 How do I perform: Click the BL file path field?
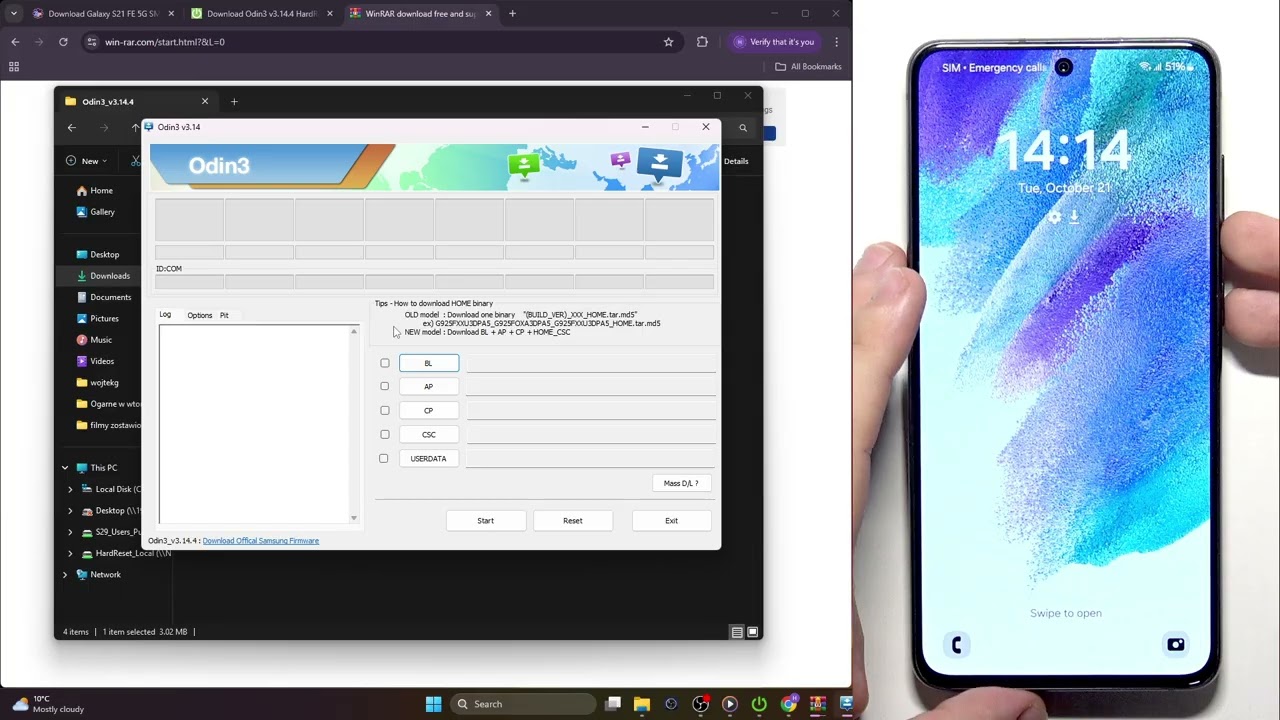pos(591,363)
